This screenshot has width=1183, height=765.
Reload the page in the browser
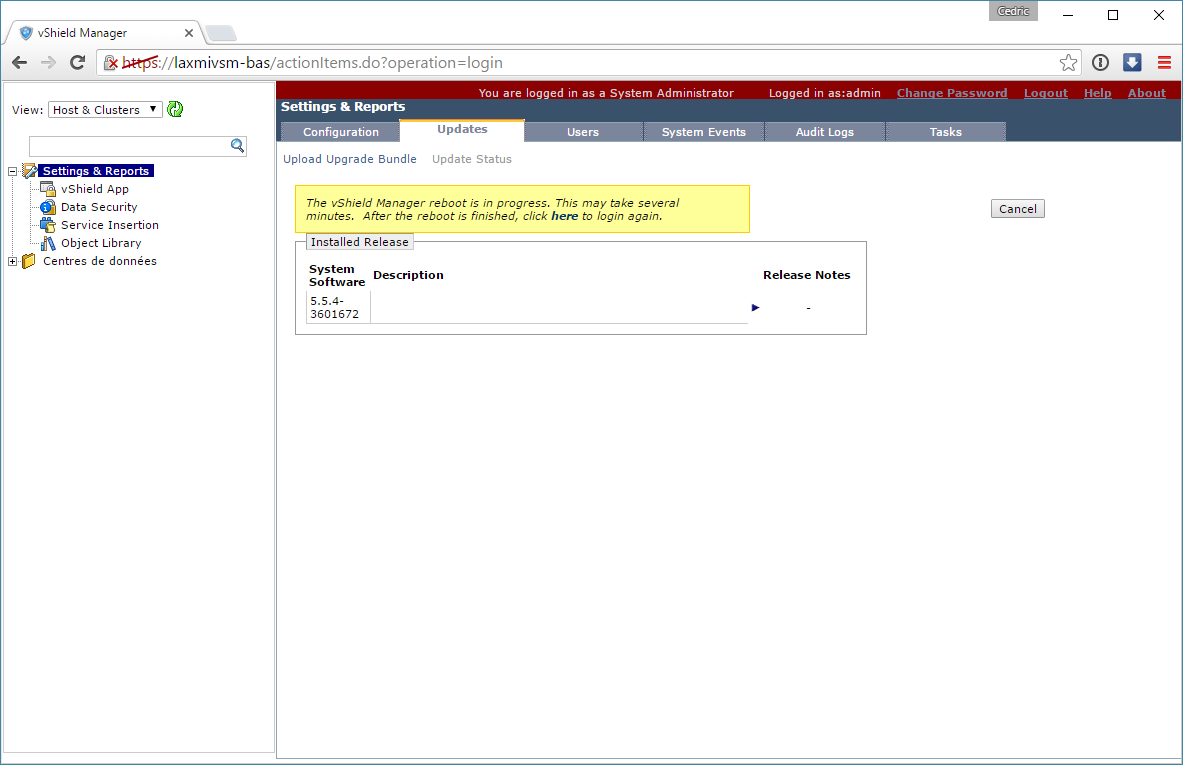77,63
